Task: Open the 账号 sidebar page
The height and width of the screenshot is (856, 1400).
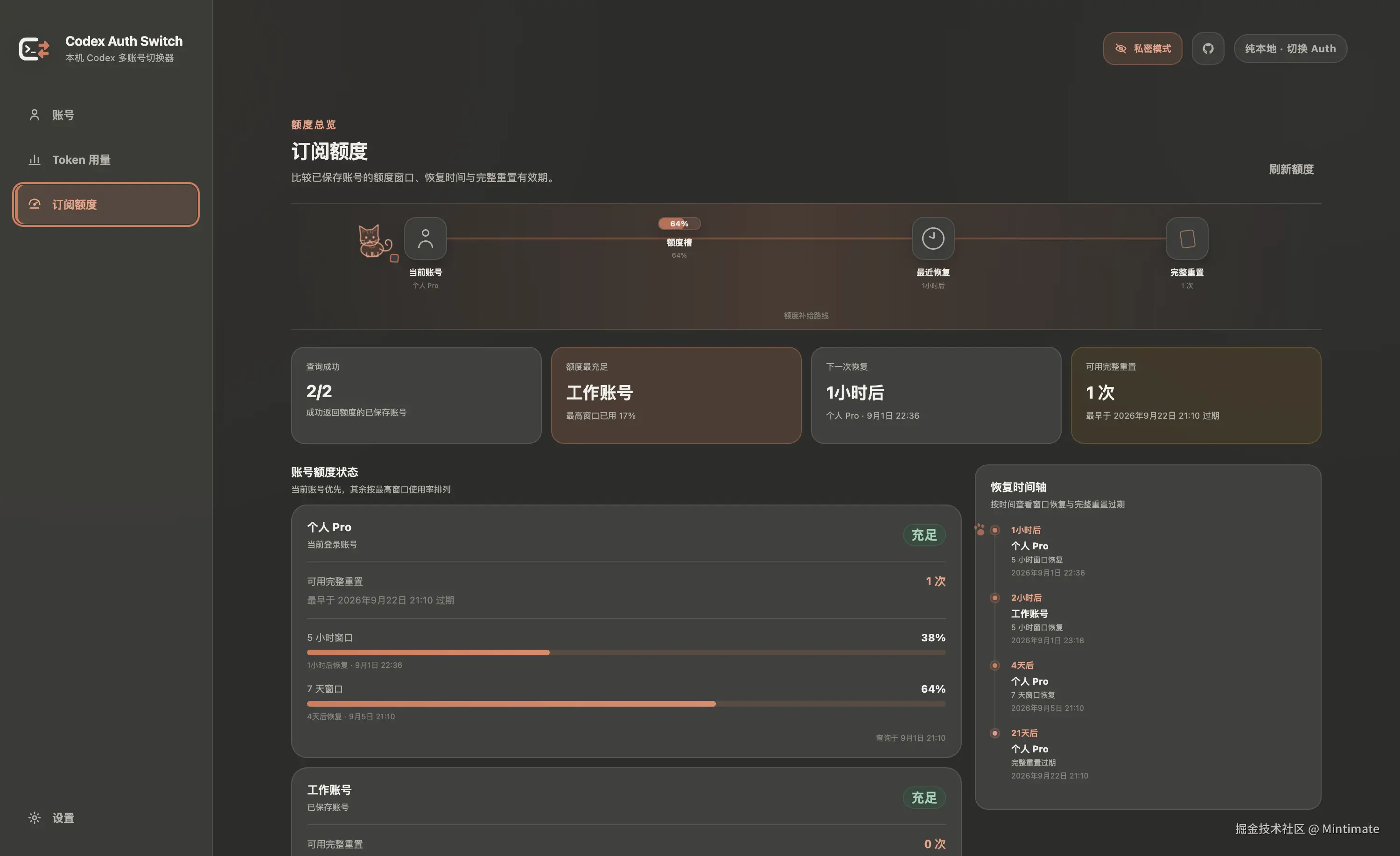Action: coord(105,115)
